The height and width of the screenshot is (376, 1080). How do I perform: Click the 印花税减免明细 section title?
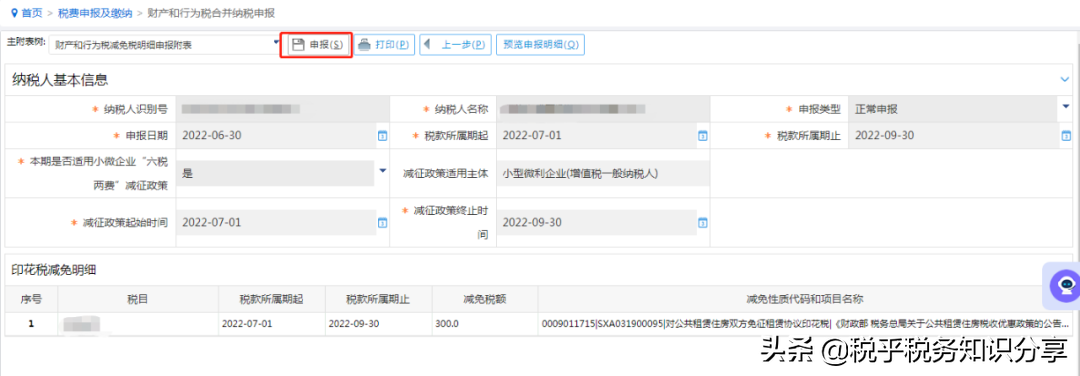[54, 270]
